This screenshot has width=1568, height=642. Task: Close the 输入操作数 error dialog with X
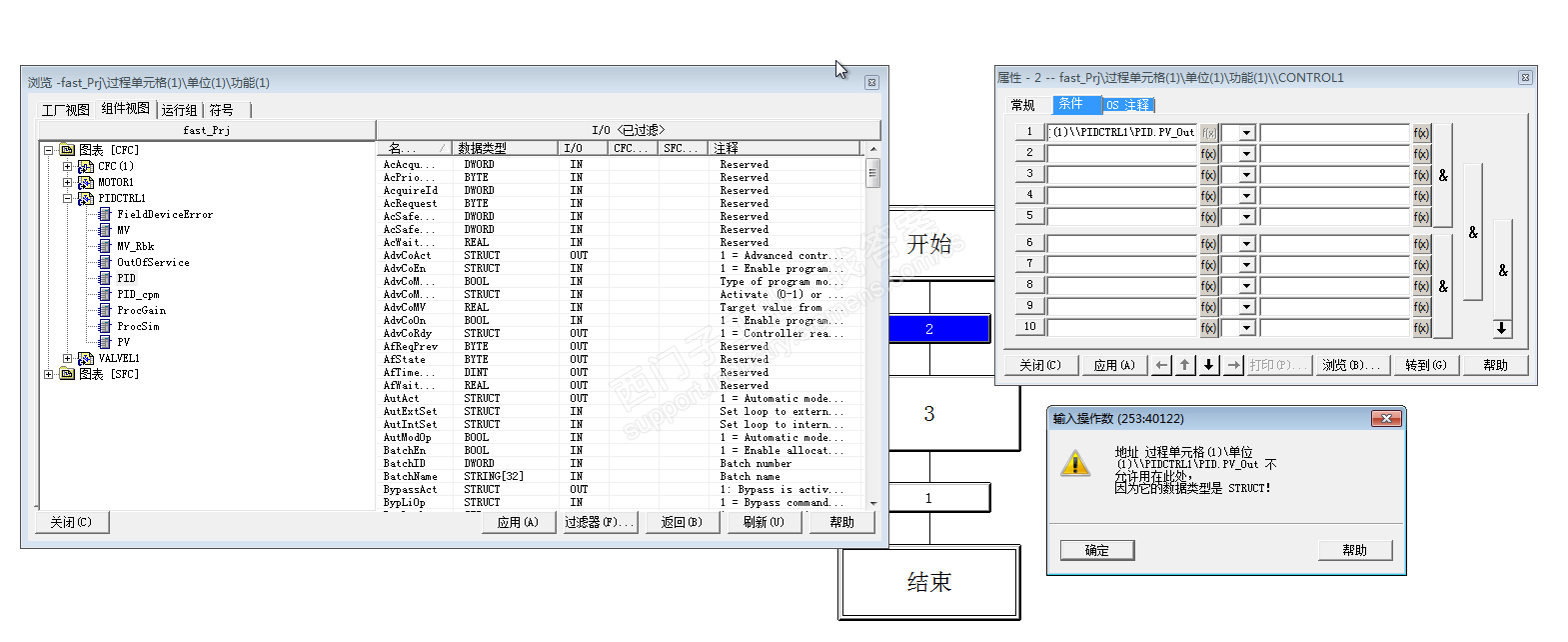click(x=1386, y=418)
